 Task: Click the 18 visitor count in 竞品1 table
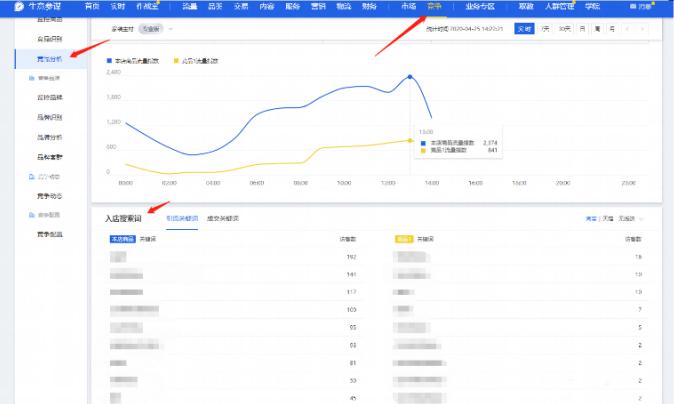point(638,257)
